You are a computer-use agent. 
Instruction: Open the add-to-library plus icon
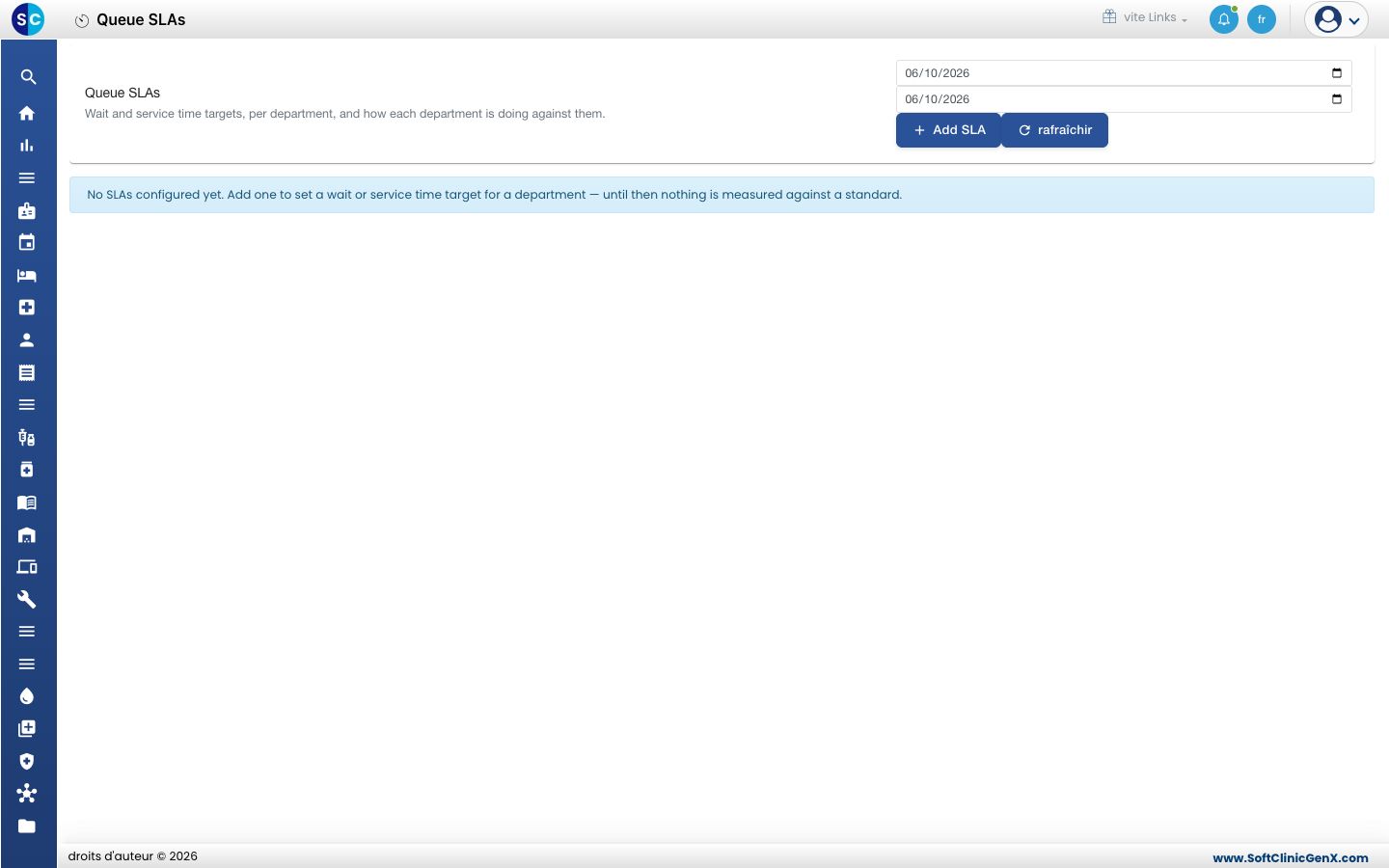[x=27, y=728]
